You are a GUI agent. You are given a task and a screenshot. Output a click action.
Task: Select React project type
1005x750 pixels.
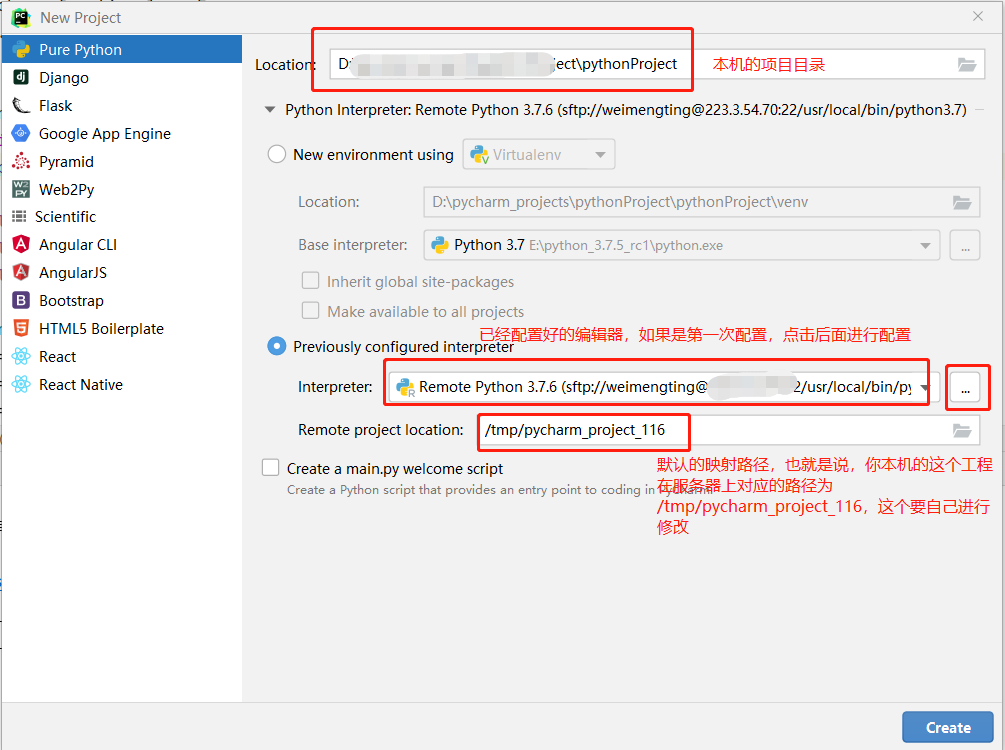(x=122, y=356)
